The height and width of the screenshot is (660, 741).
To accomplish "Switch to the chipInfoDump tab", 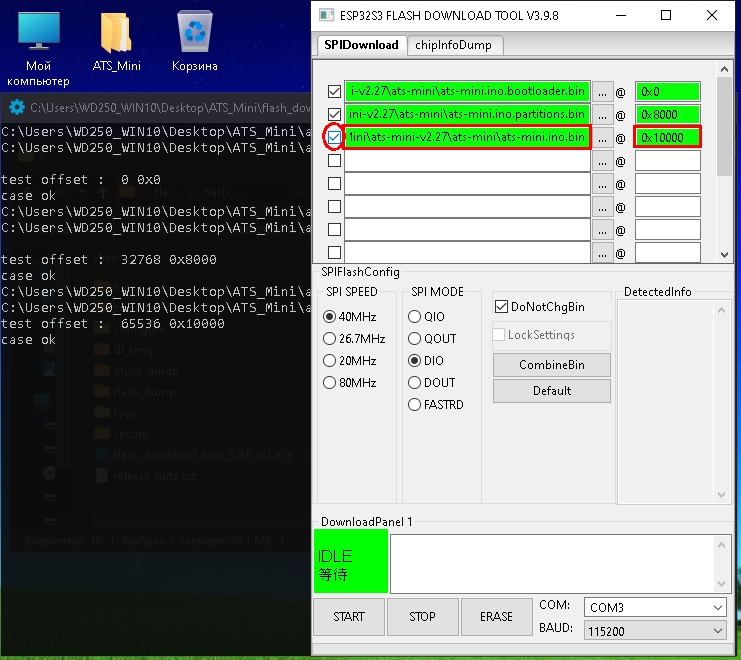I will click(453, 45).
